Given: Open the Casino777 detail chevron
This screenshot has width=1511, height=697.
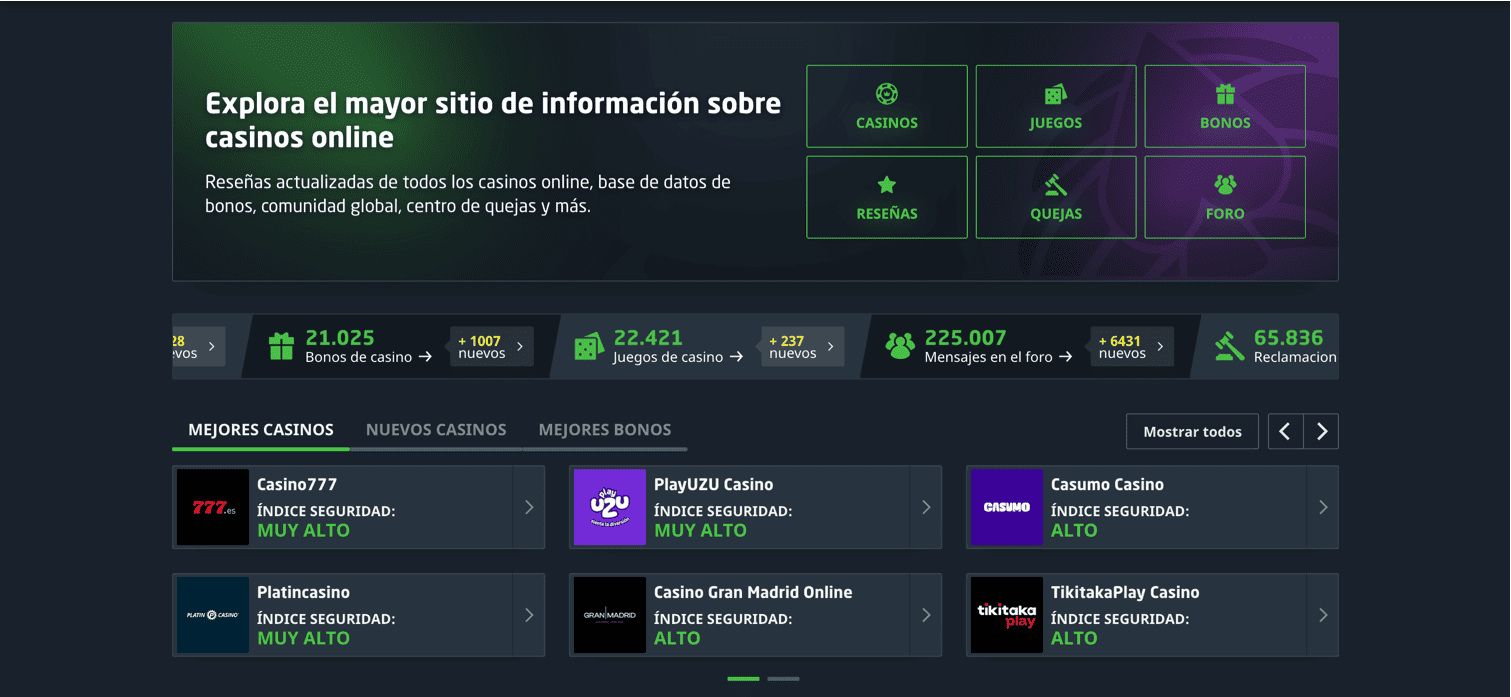Looking at the screenshot, I should [529, 507].
